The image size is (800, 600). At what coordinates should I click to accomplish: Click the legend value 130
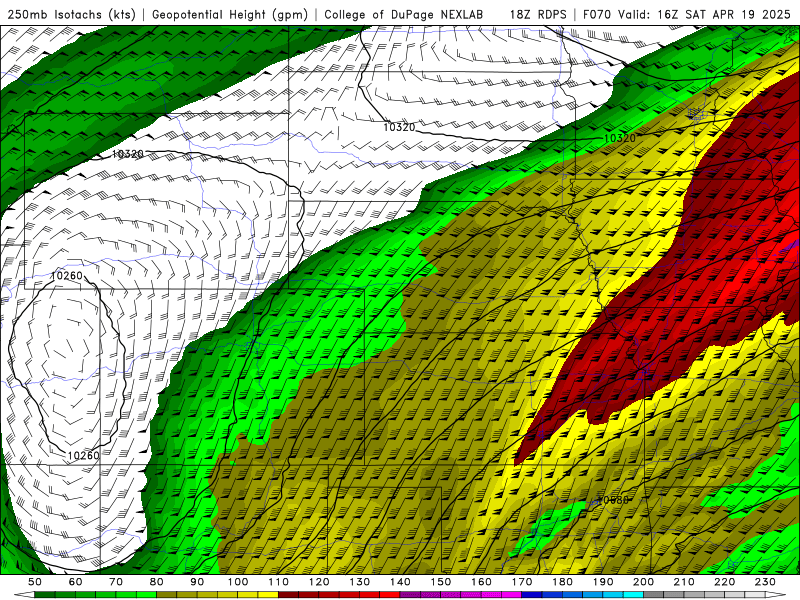point(360,582)
